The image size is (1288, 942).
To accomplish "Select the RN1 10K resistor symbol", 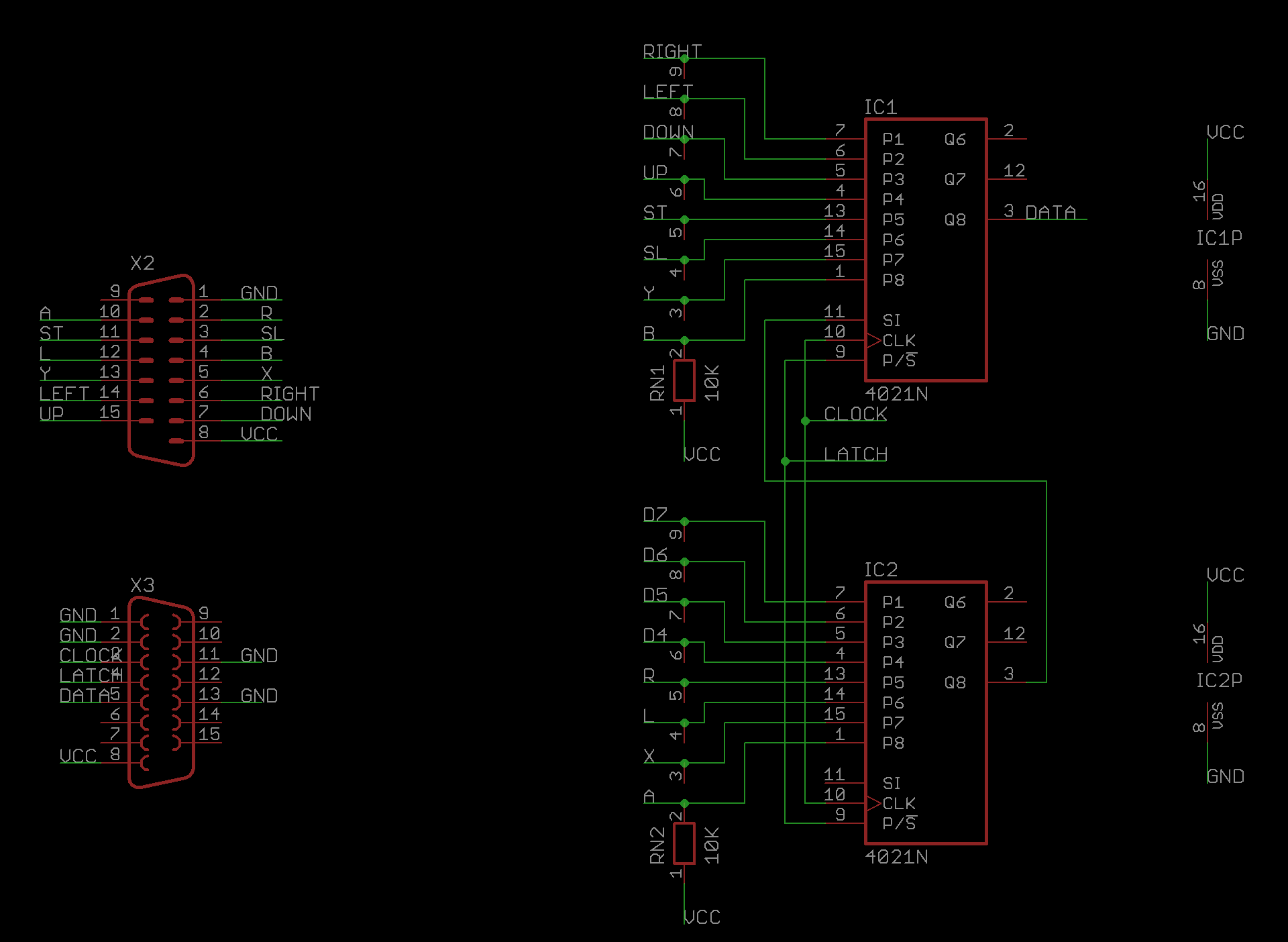I will pos(684,380).
